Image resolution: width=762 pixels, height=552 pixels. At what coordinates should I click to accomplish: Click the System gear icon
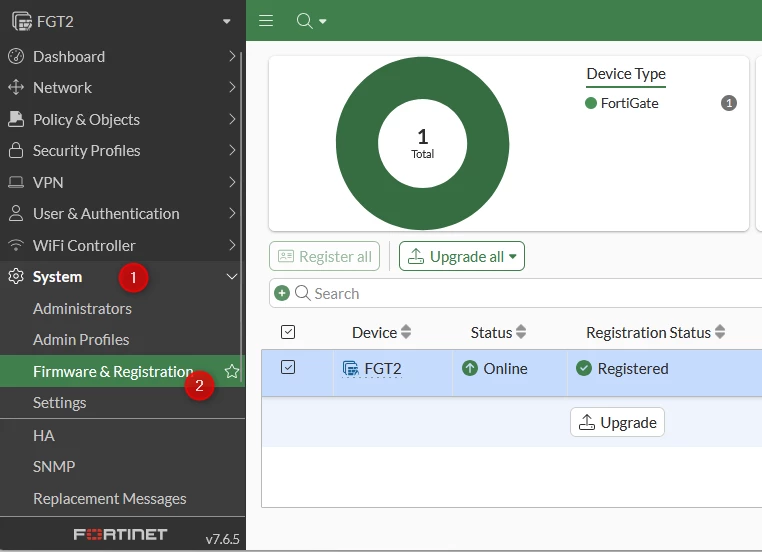[x=16, y=276]
